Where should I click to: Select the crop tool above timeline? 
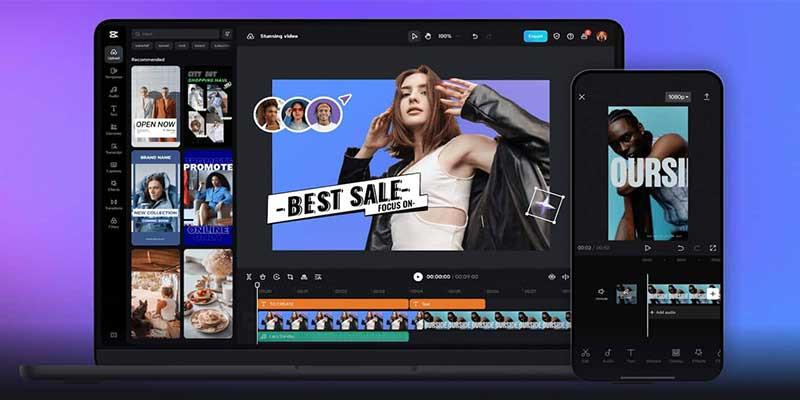coord(290,276)
